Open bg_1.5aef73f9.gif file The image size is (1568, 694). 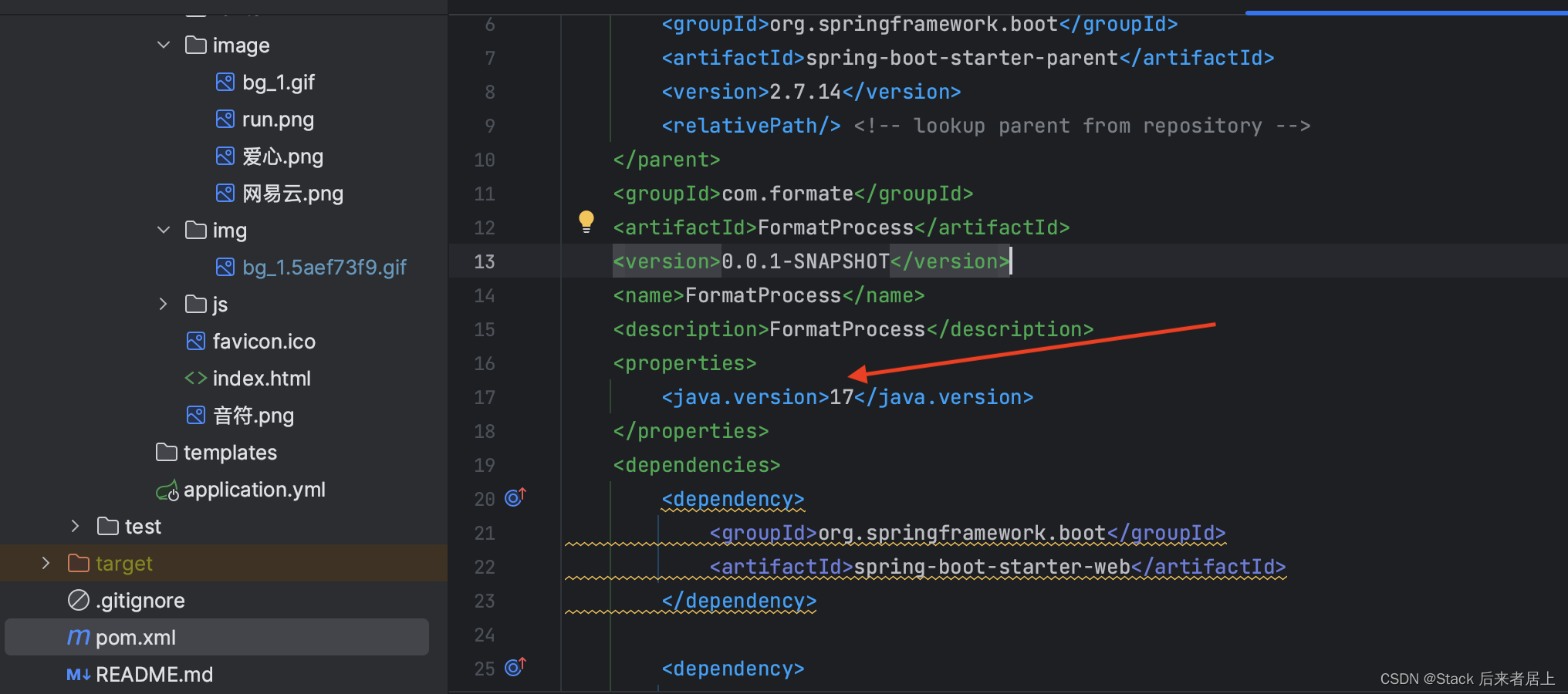tap(324, 268)
